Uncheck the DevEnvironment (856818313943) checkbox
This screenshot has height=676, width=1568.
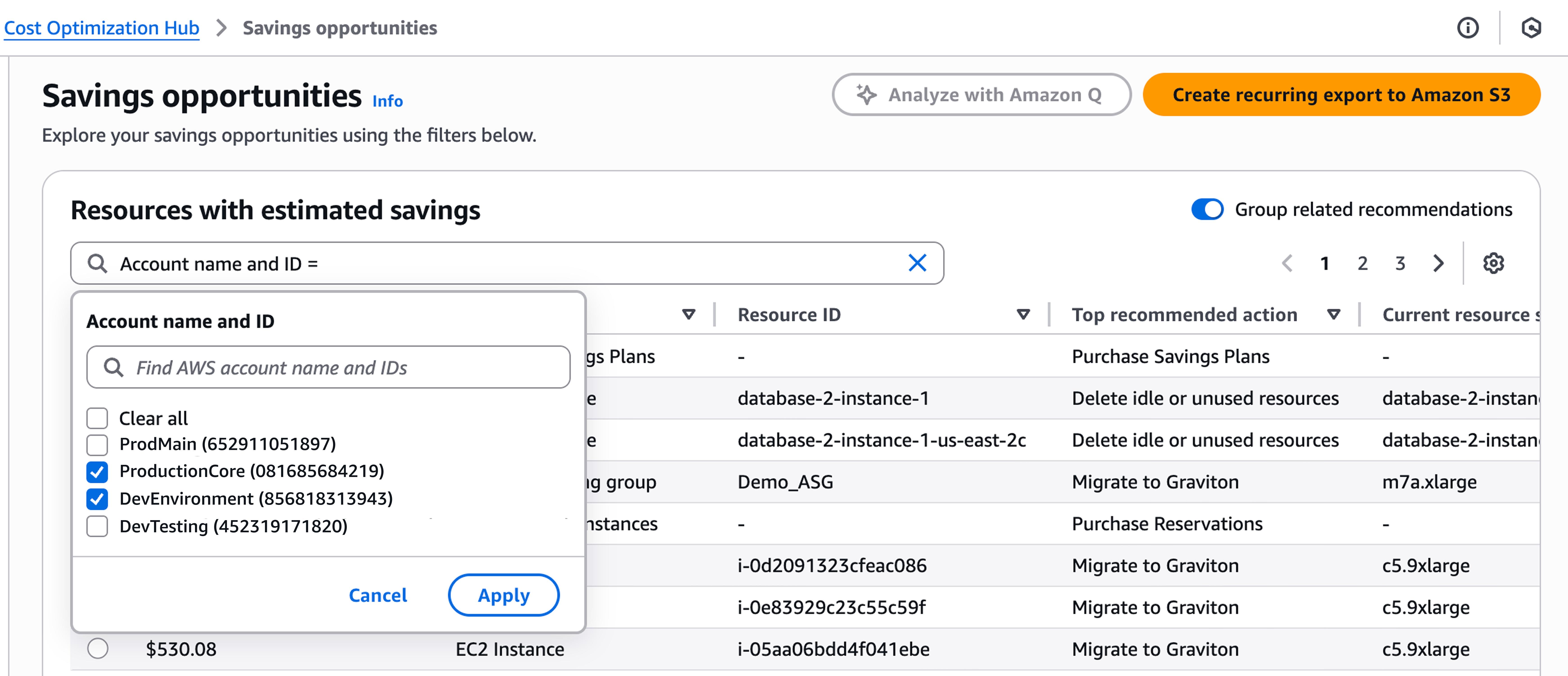tap(97, 499)
